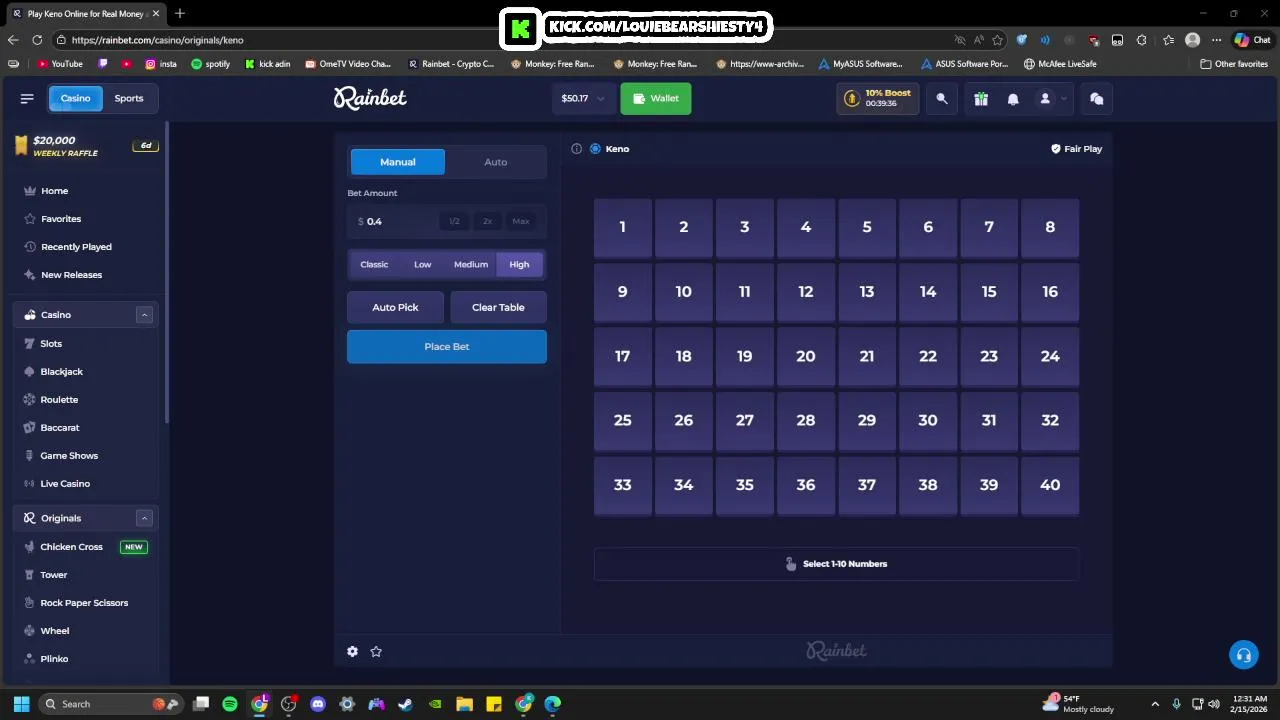The width and height of the screenshot is (1280, 720).
Task: Toggle Keno number 29
Action: coord(866,420)
